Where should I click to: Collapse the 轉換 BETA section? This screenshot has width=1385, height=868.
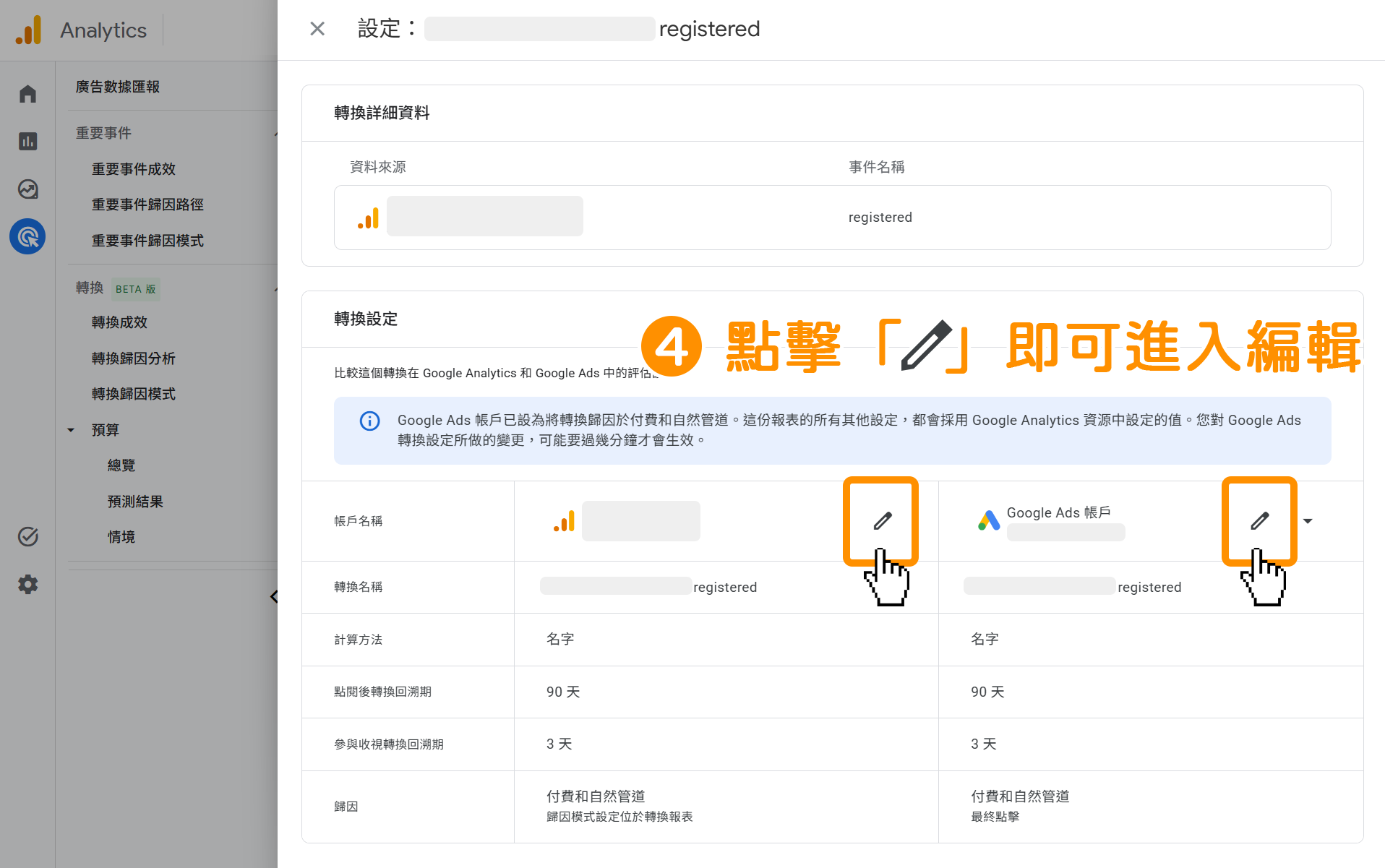[x=275, y=289]
